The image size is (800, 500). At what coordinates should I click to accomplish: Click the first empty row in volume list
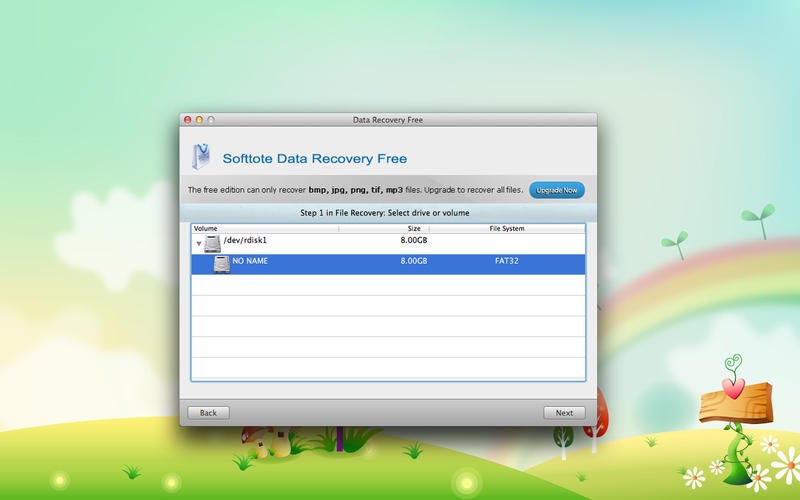388,285
